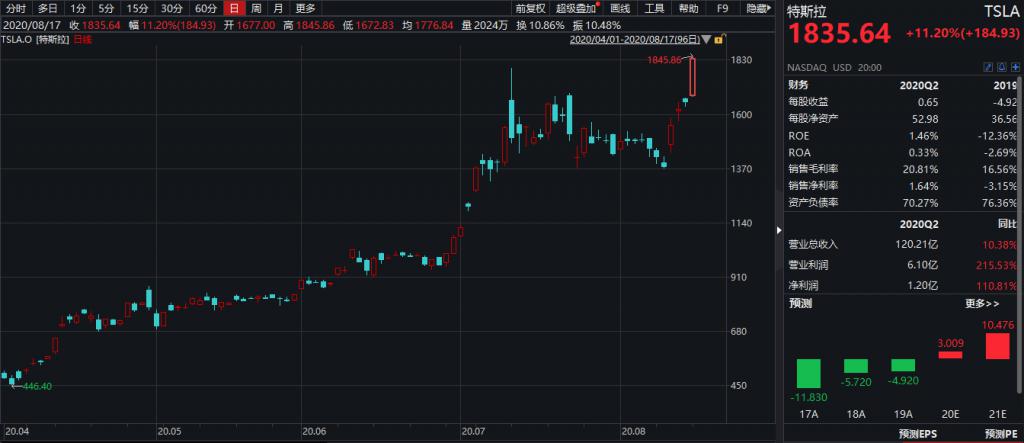Collapse side panel with the white arrow handle
Screen dimensions: 1024x443
(778, 230)
